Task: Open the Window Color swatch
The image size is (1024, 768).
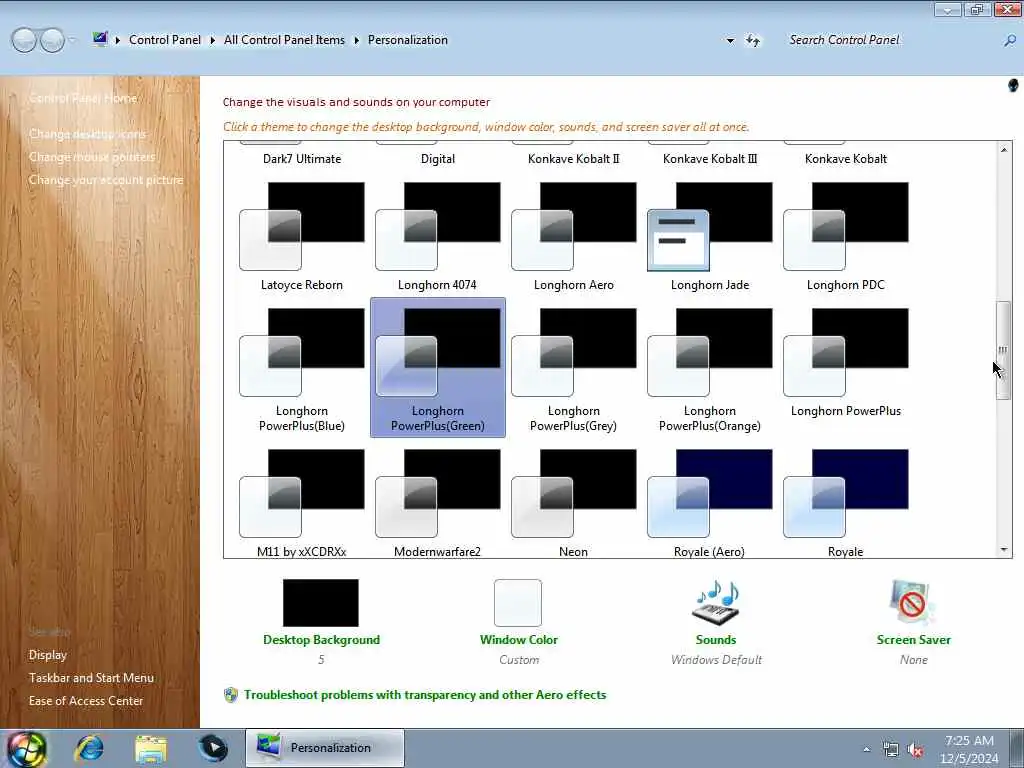Action: (518, 603)
